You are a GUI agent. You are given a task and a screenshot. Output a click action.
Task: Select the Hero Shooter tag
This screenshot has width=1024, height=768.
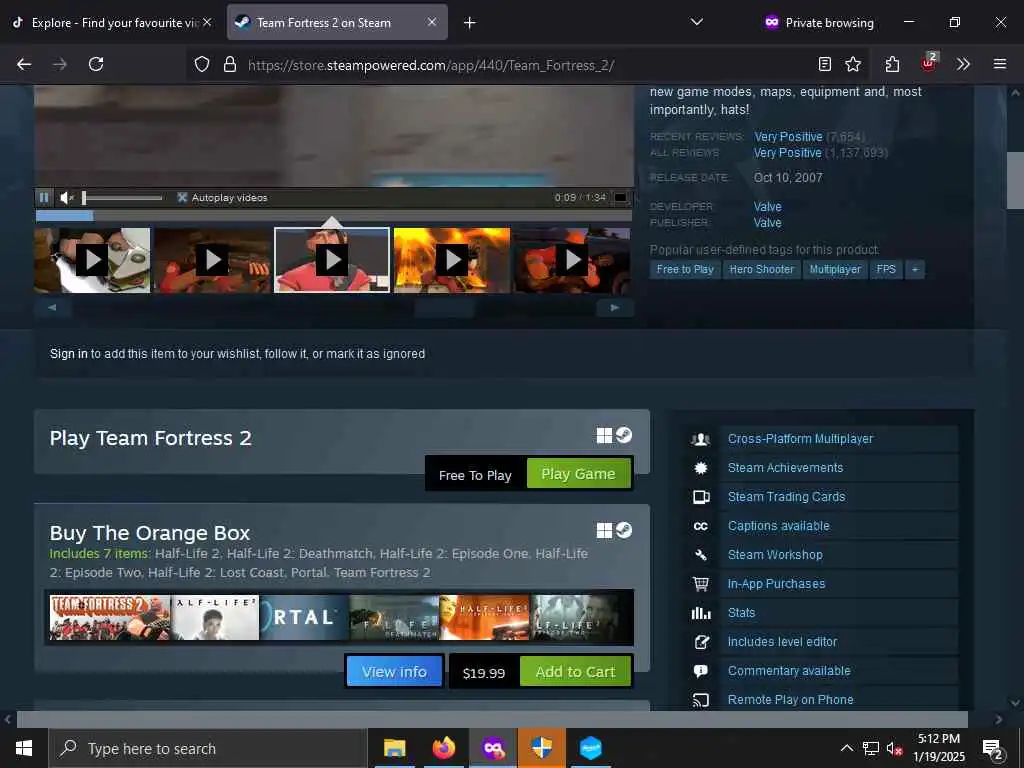coord(761,269)
